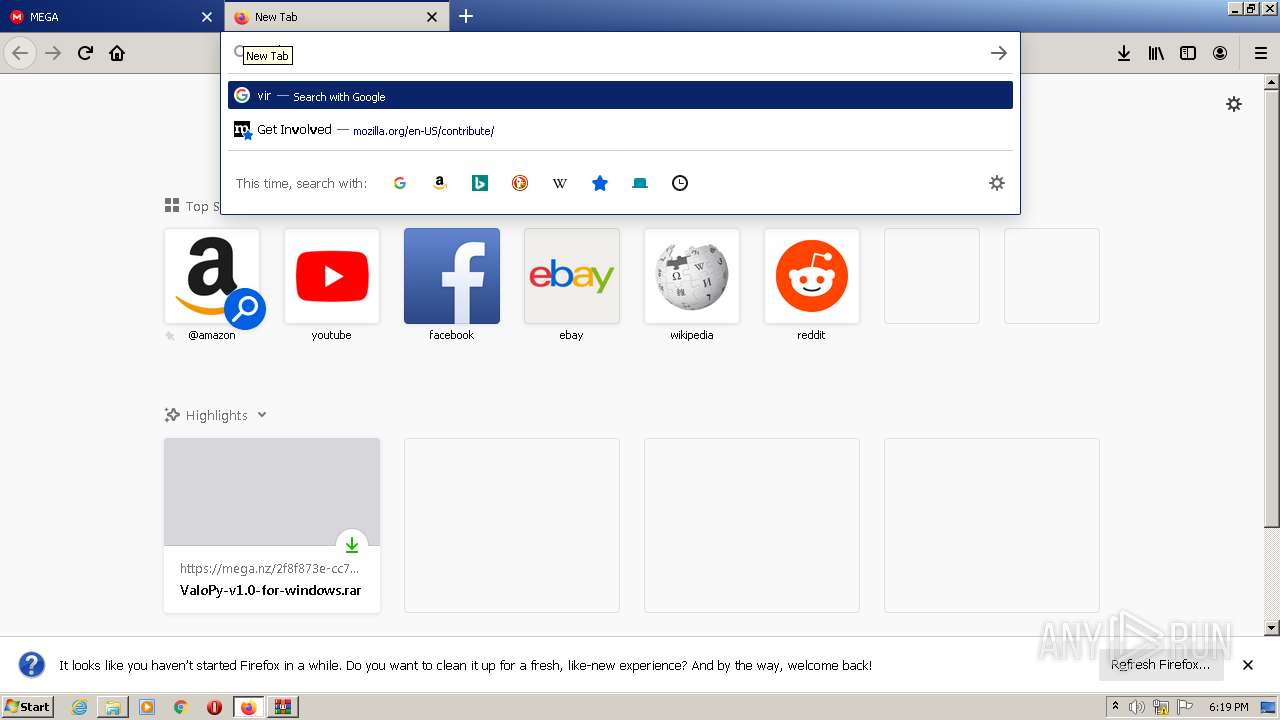This screenshot has height=720, width=1280.
Task: Open the ValoPy-v1.0-for-windows.rar highlight card
Action: tap(272, 525)
